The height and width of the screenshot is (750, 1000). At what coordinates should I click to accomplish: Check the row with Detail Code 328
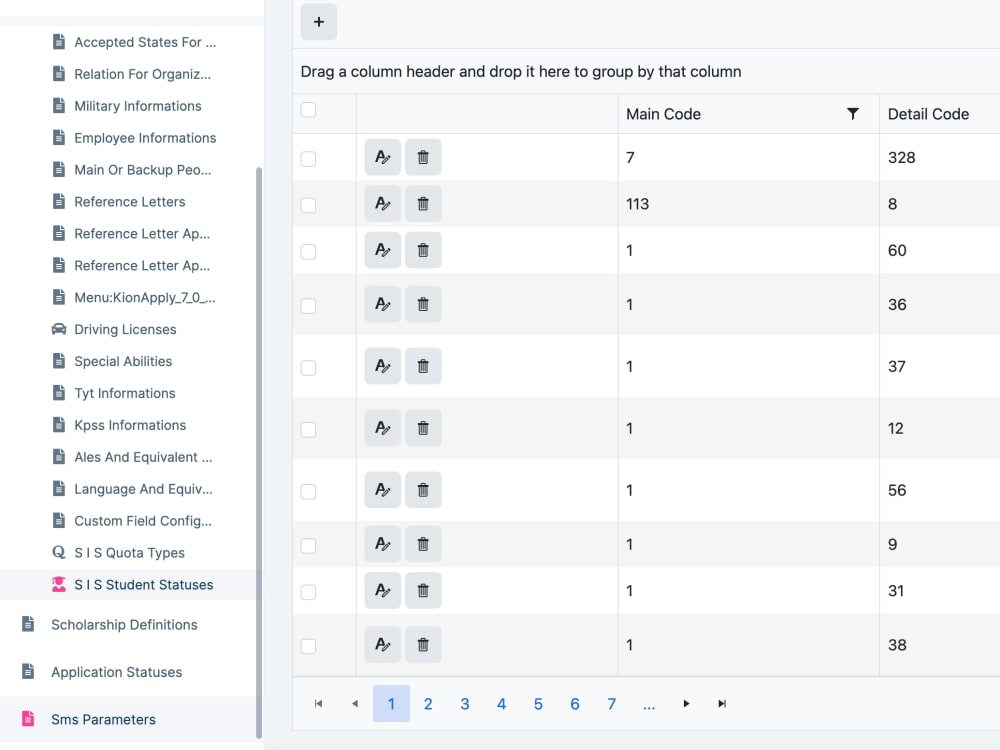[x=309, y=159]
